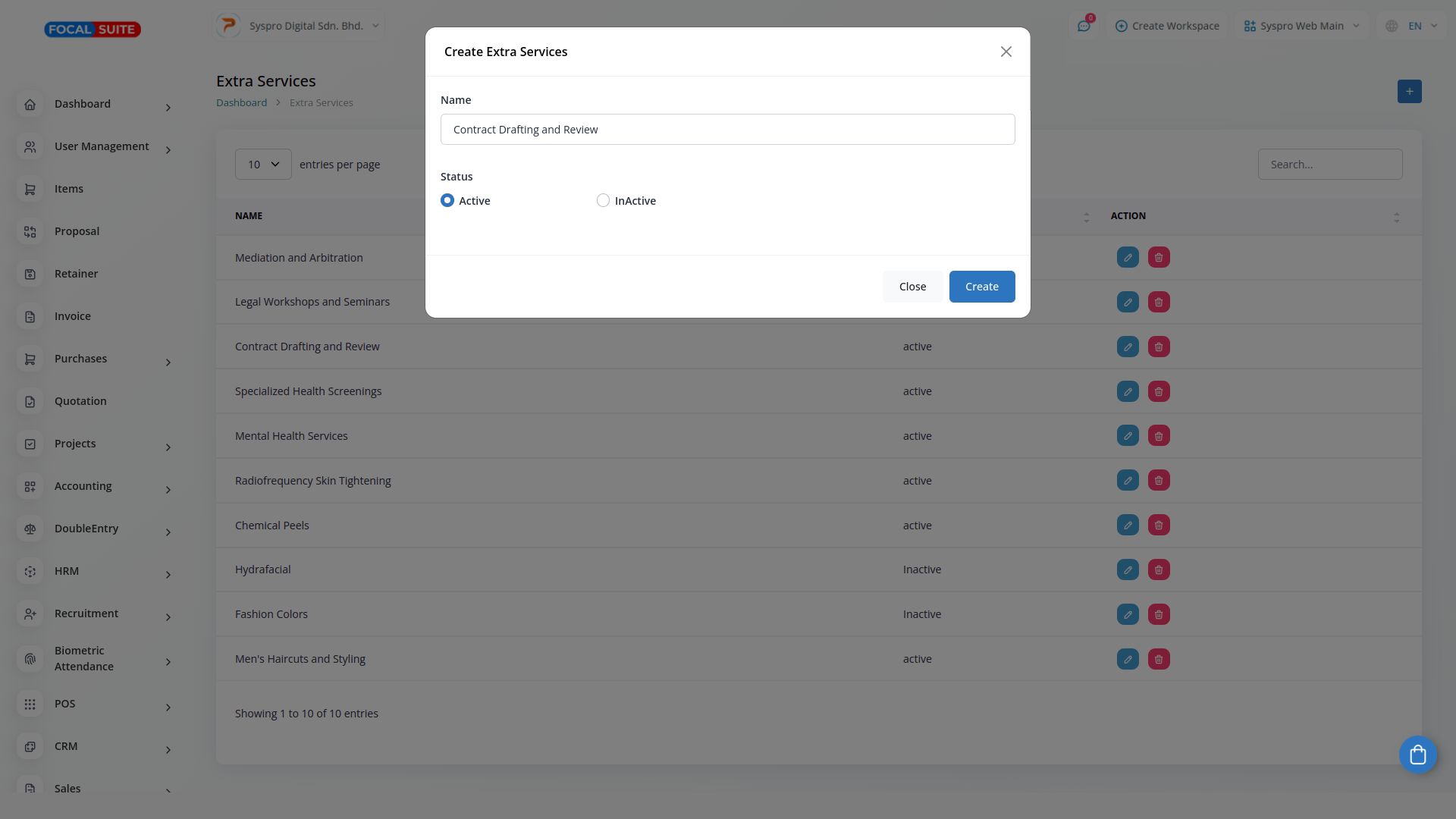Click the Create button in dialog
Image resolution: width=1456 pixels, height=819 pixels.
pos(981,287)
